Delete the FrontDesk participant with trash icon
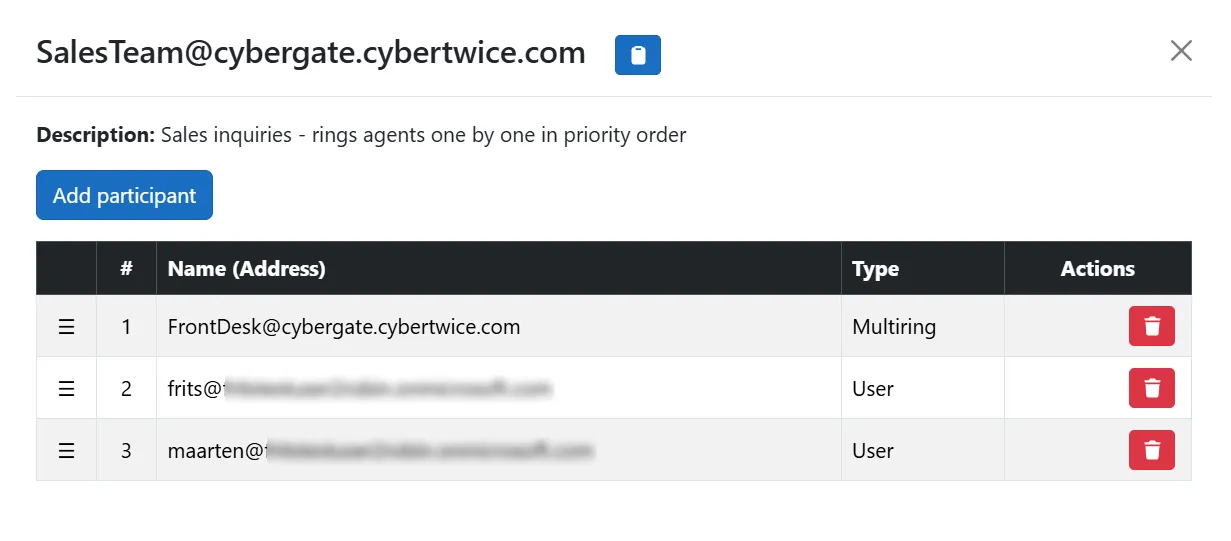The width and height of the screenshot is (1231, 541). pyautogui.click(x=1152, y=326)
